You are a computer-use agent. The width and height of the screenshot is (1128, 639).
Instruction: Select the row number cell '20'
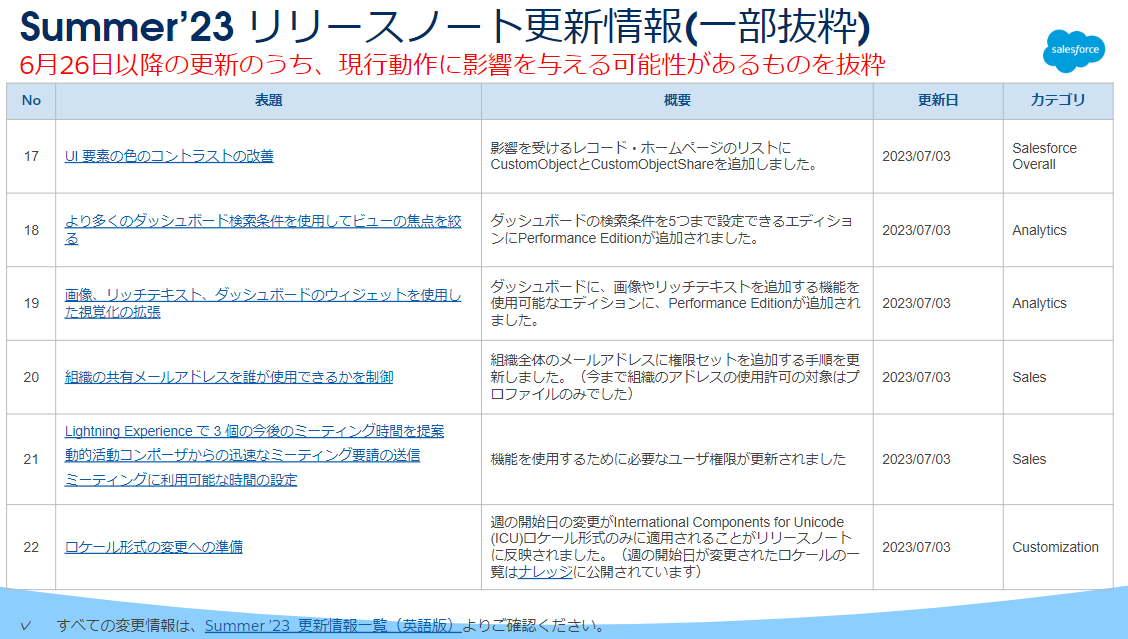(31, 377)
